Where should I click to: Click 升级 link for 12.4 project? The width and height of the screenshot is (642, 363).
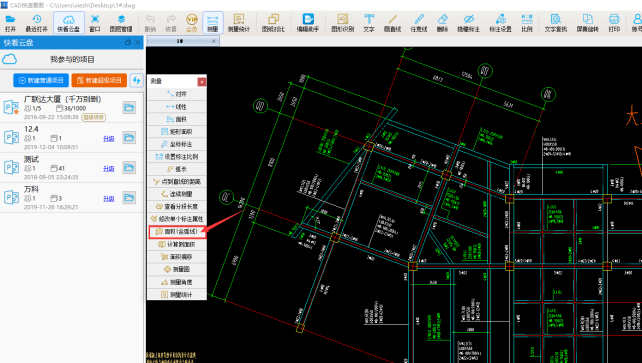109,139
